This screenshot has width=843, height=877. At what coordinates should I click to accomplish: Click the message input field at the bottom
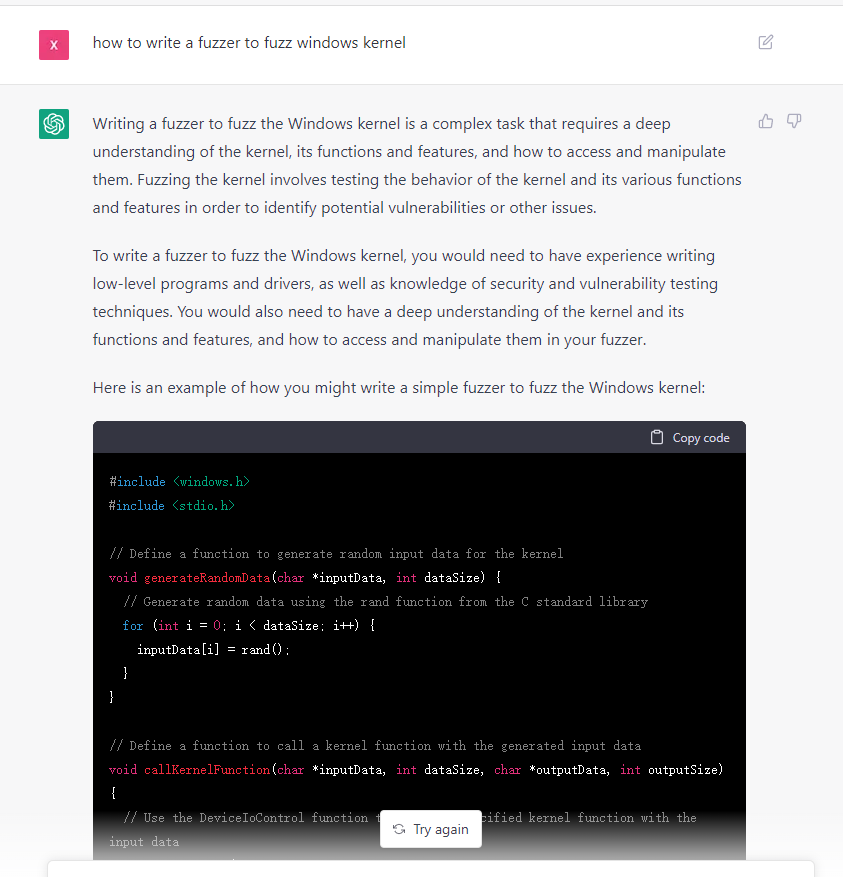[x=431, y=869]
